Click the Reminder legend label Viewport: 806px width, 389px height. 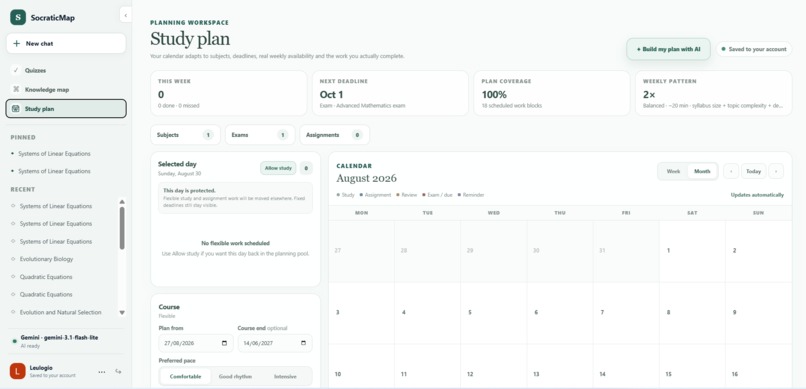473,195
